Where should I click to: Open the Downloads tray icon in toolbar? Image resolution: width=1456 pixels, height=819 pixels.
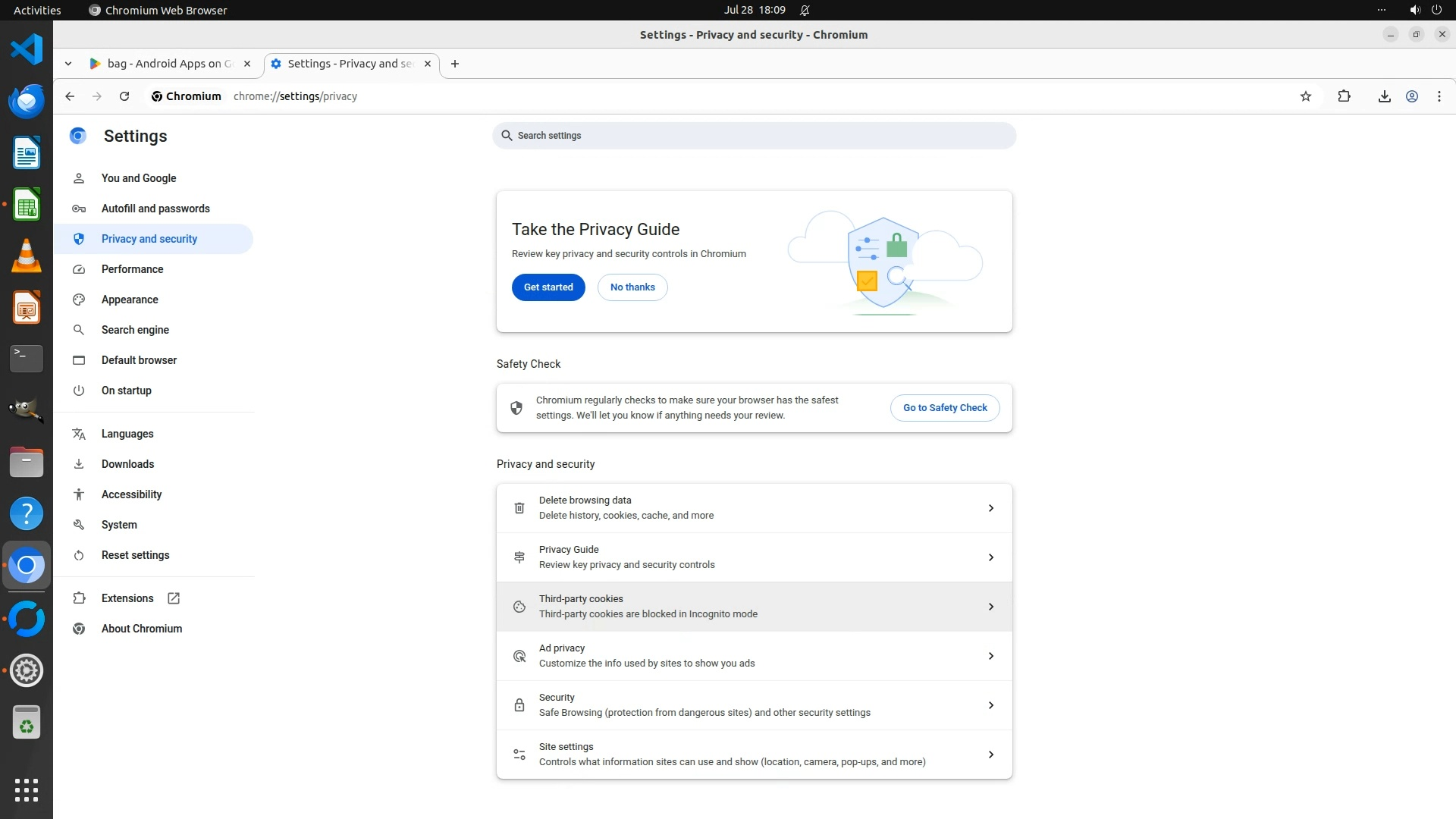coord(1384,96)
